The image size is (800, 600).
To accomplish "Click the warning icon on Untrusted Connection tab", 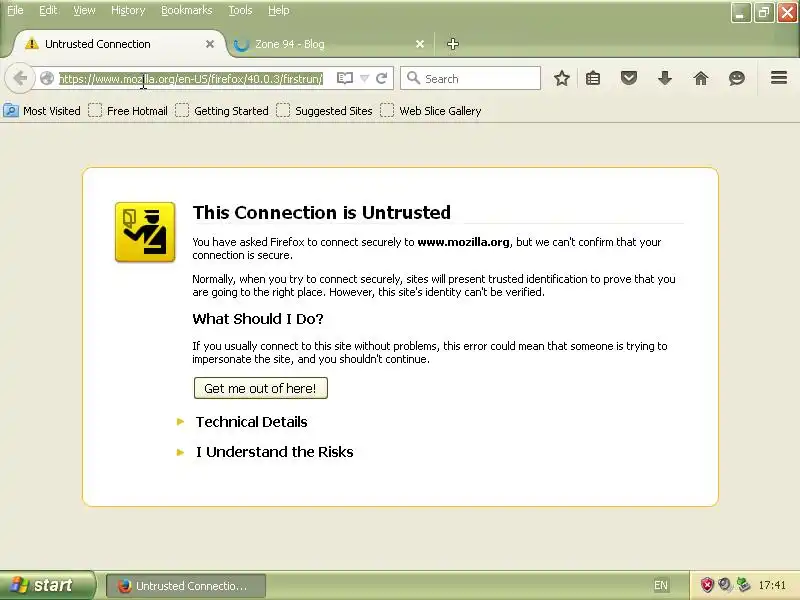I will click(32, 44).
